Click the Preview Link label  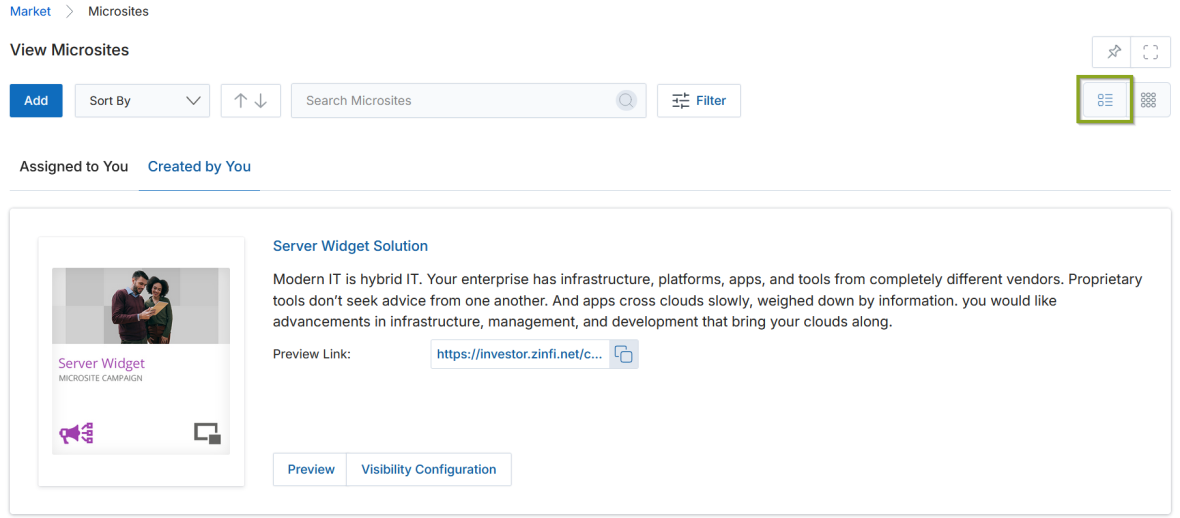(x=312, y=354)
